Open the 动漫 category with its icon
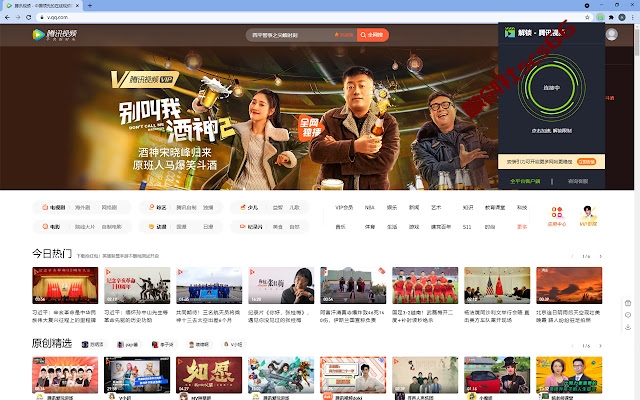The height and width of the screenshot is (400, 640). pyautogui.click(x=158, y=227)
